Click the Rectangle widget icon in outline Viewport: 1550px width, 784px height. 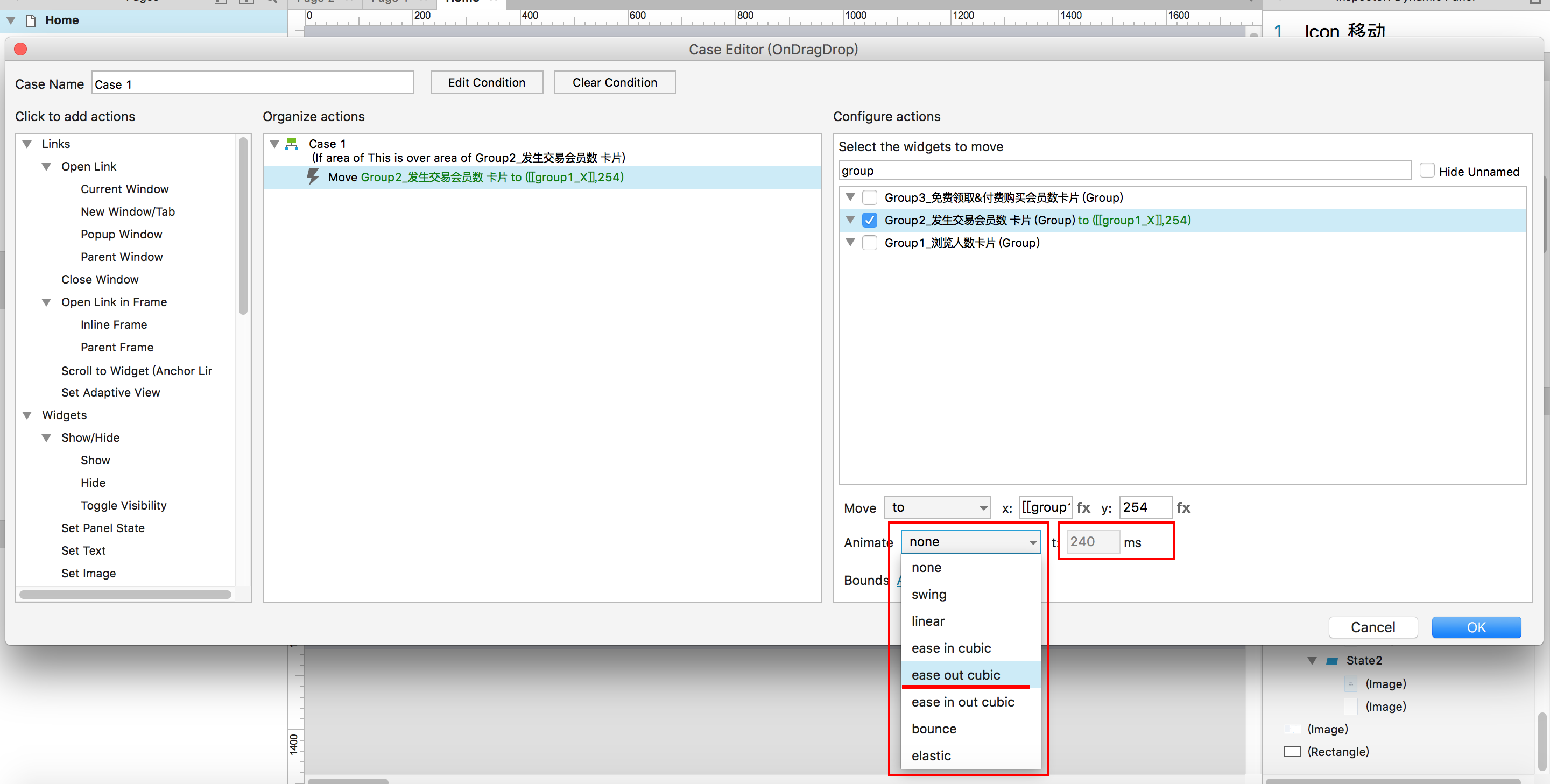coord(1292,752)
